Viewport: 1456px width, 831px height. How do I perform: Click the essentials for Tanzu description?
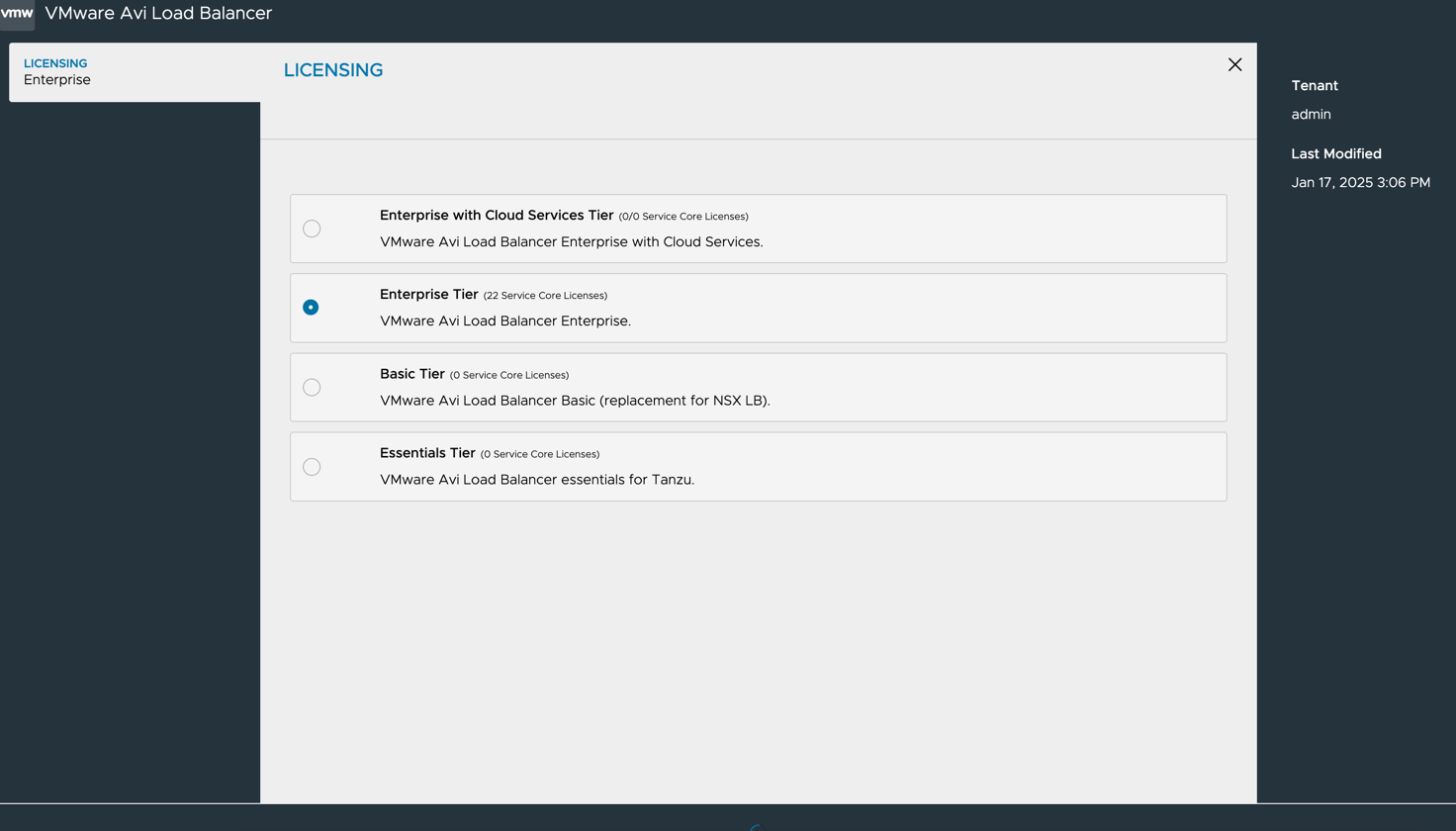pyautogui.click(x=537, y=480)
